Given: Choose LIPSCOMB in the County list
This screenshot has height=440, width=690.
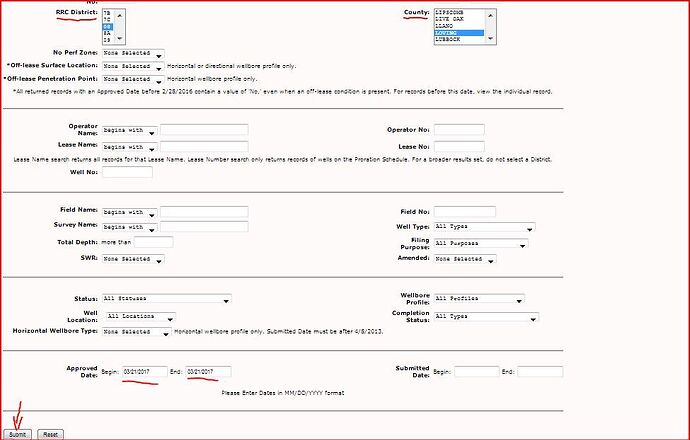Looking at the screenshot, I should point(459,13).
